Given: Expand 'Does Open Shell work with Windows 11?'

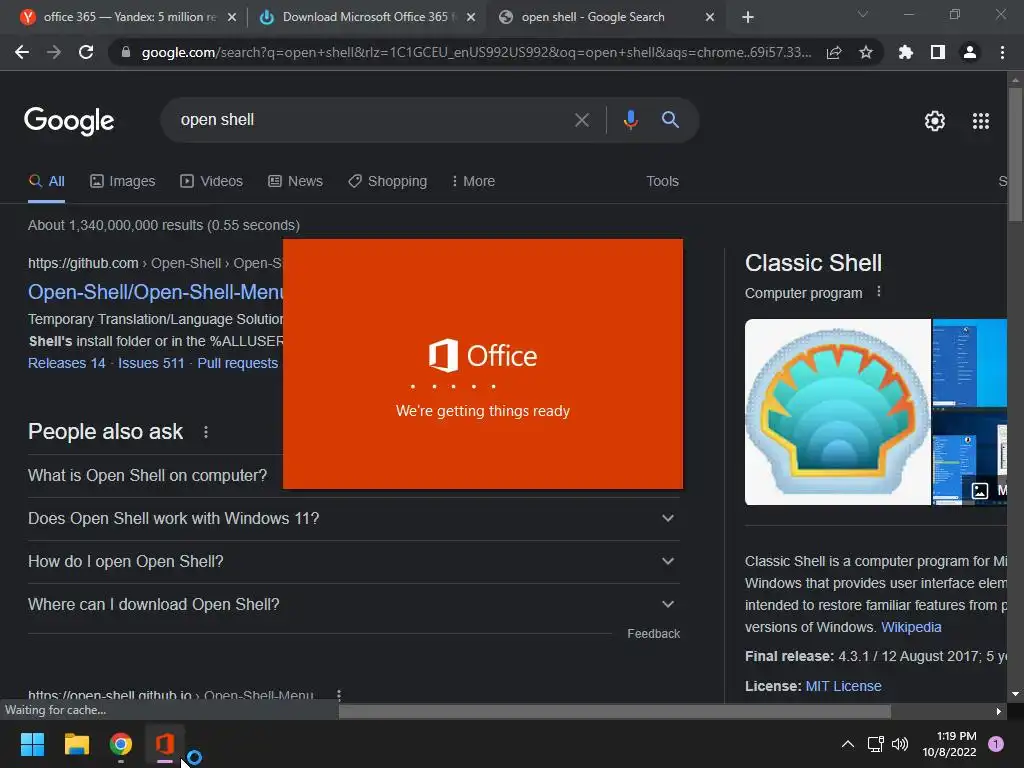Looking at the screenshot, I should (353, 519).
